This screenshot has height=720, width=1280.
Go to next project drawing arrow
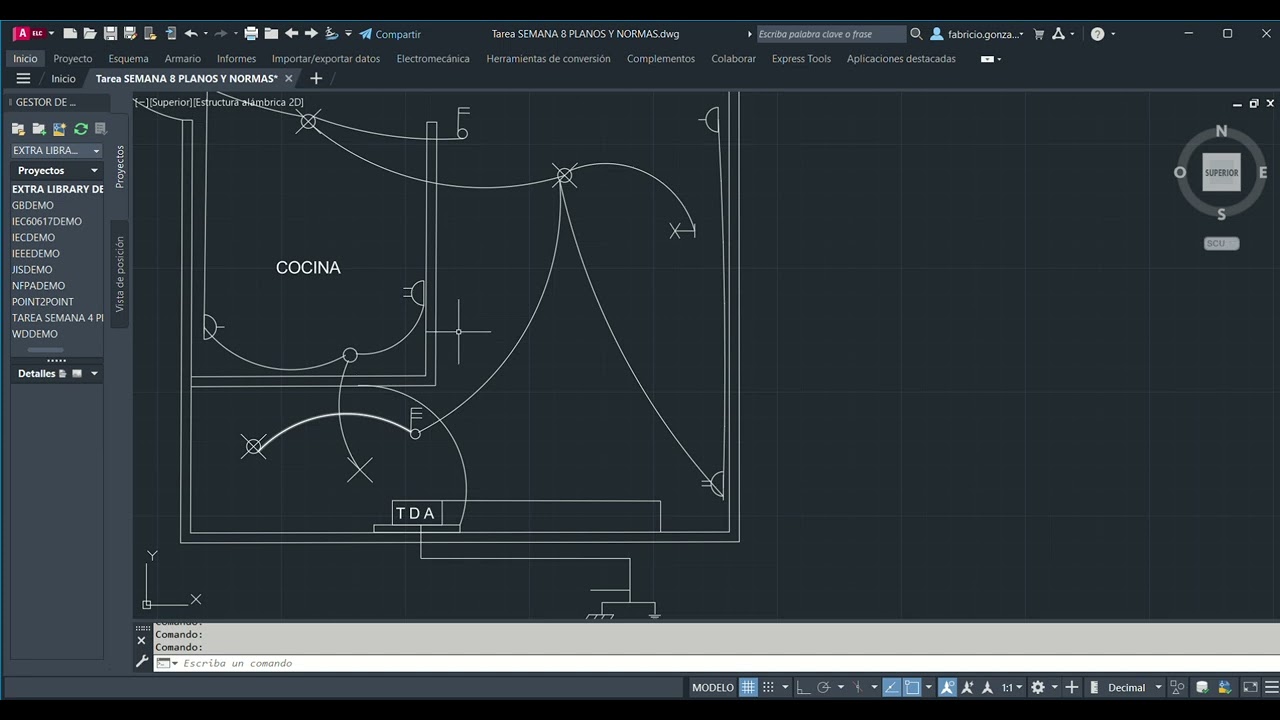tap(311, 34)
